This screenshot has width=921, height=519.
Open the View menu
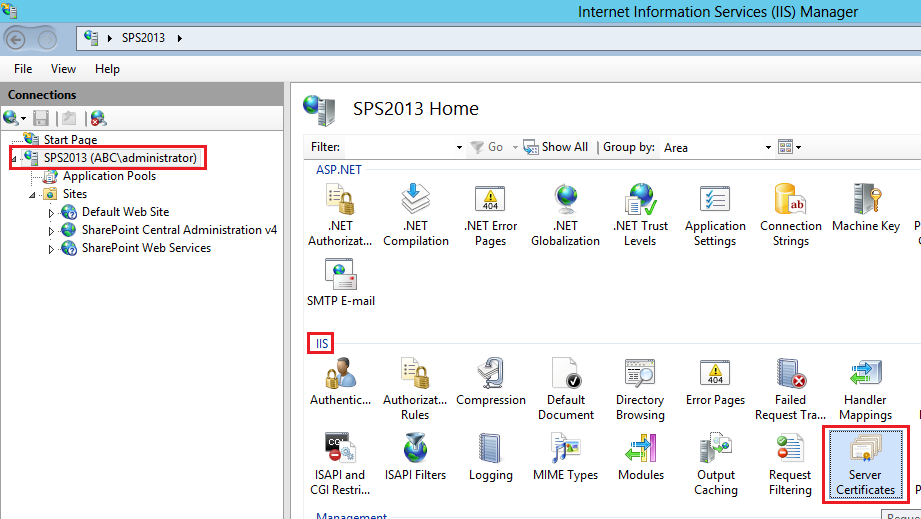click(x=63, y=69)
